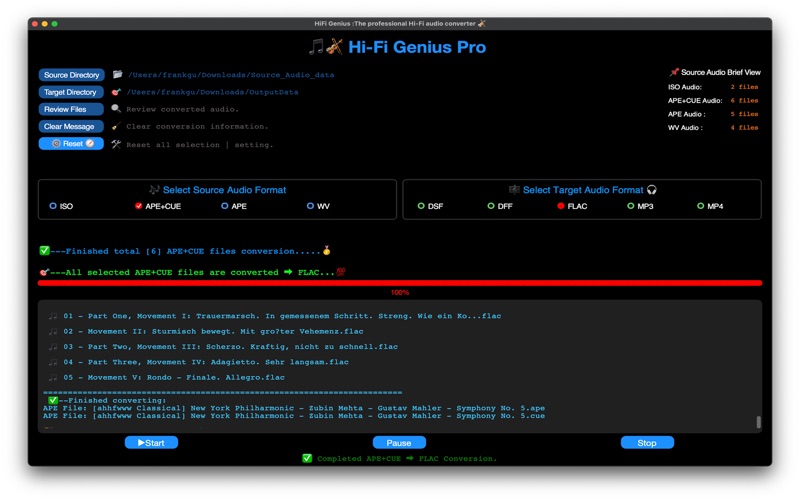This screenshot has width=800, height=500.
Task: Click the green check at Finished converting log
Action: pyautogui.click(x=53, y=401)
